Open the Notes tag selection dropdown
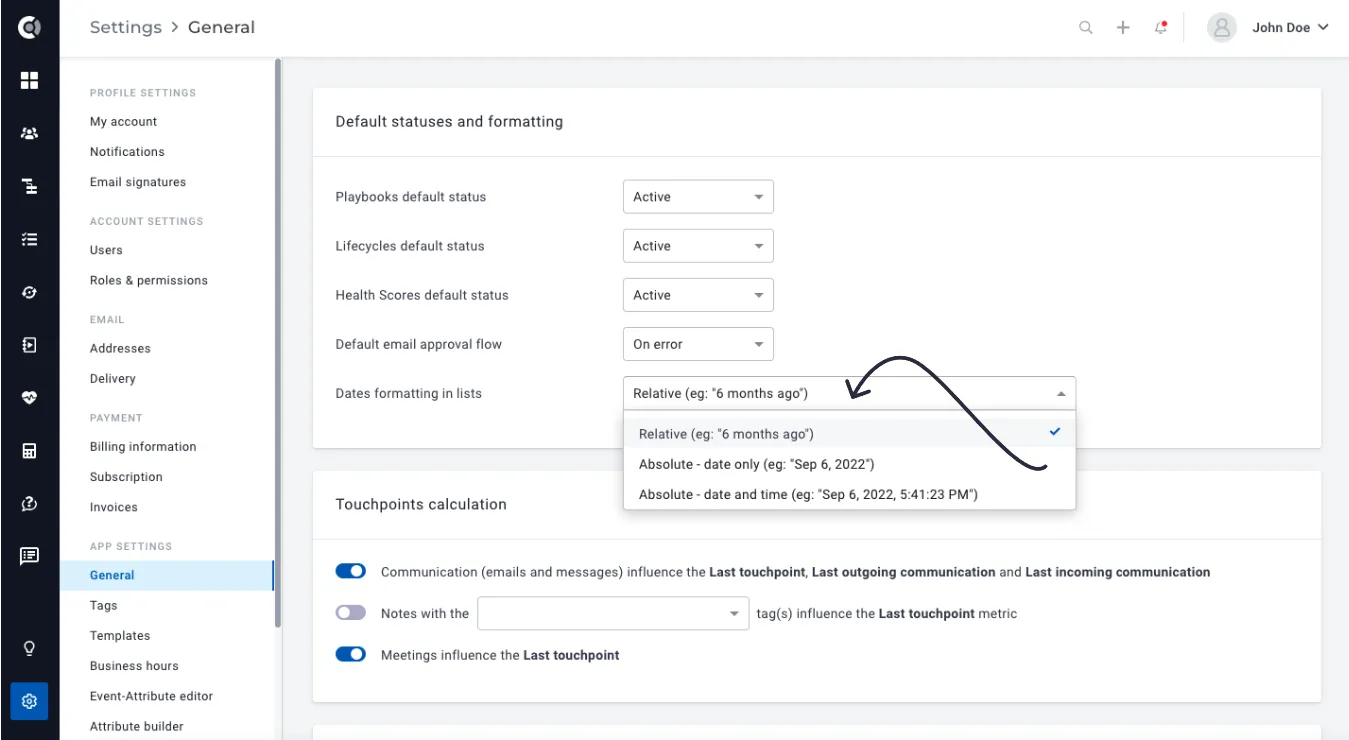The image size is (1349, 740). tap(613, 613)
